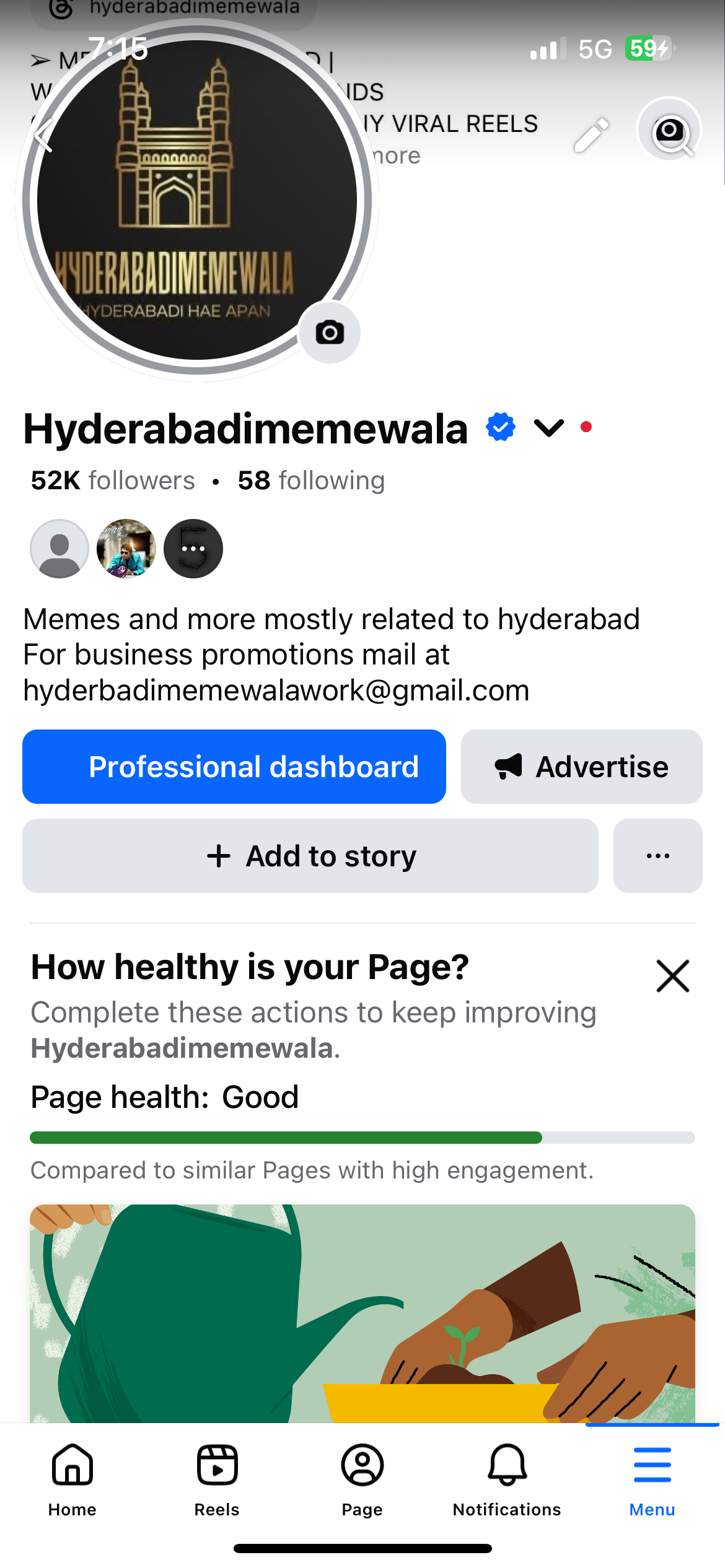
Task: Click the Page health progress bar
Action: coord(362,1137)
